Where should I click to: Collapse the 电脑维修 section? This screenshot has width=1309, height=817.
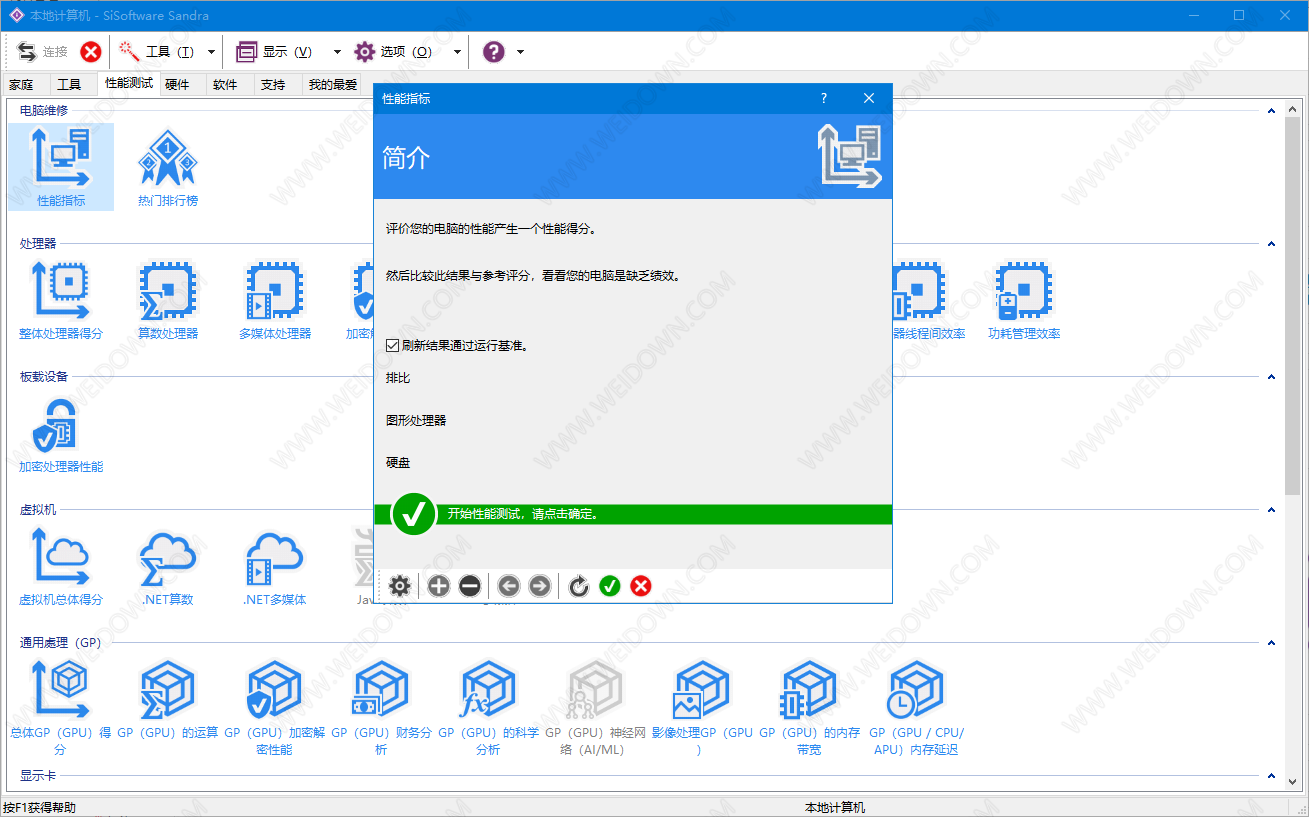1272,110
